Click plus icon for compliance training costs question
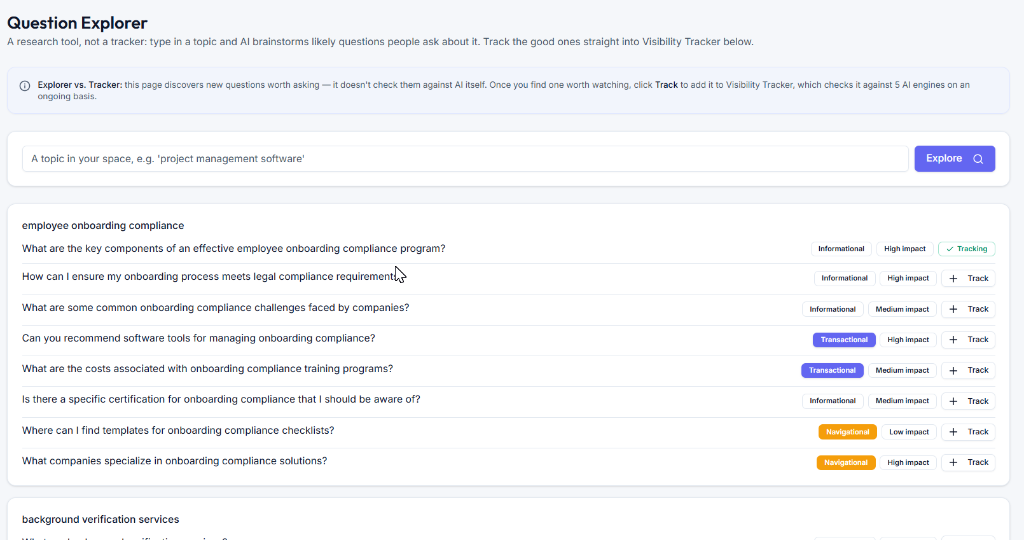1024x540 pixels. pos(953,370)
